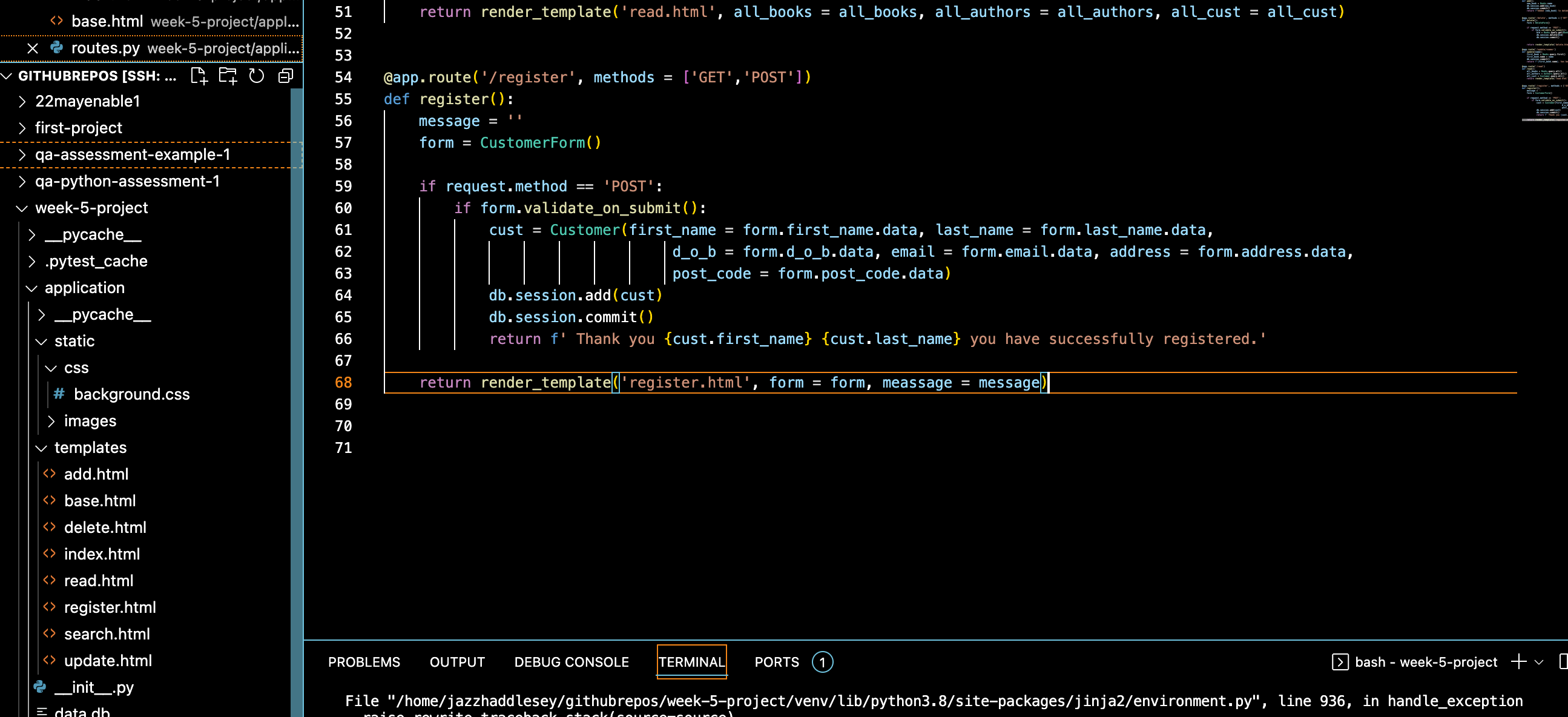Open delete.html in the explorer
This screenshot has height=717, width=1568.
[105, 527]
